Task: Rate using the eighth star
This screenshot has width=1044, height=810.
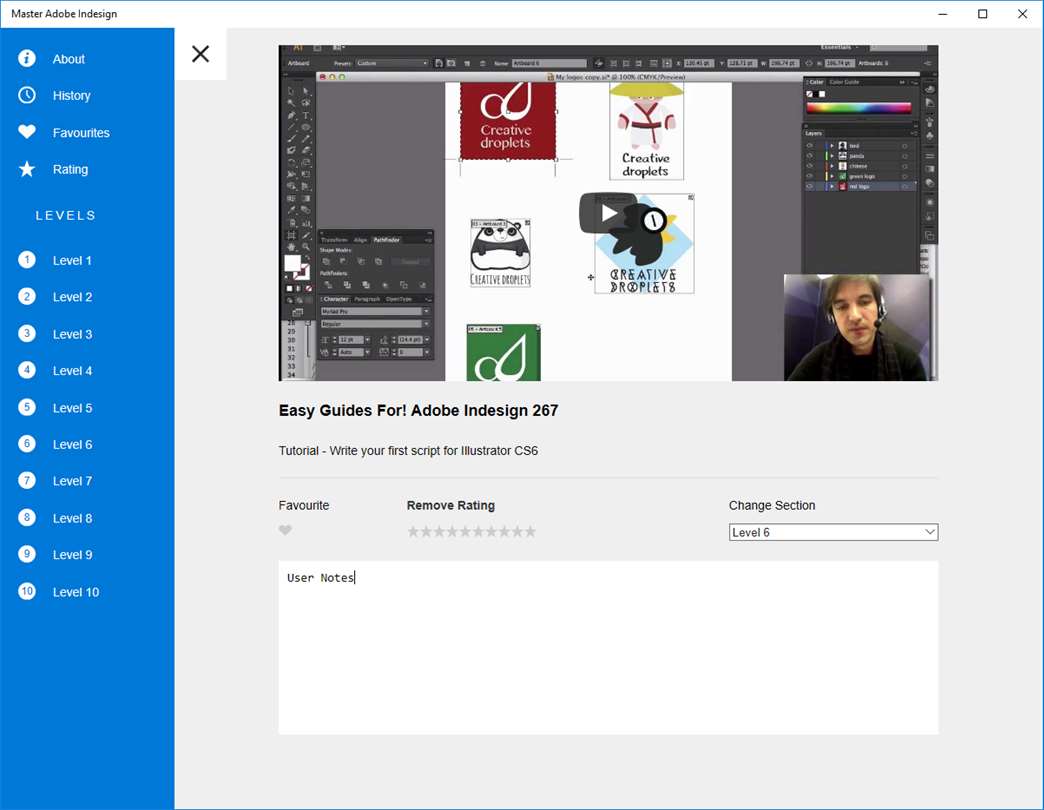Action: (x=504, y=531)
